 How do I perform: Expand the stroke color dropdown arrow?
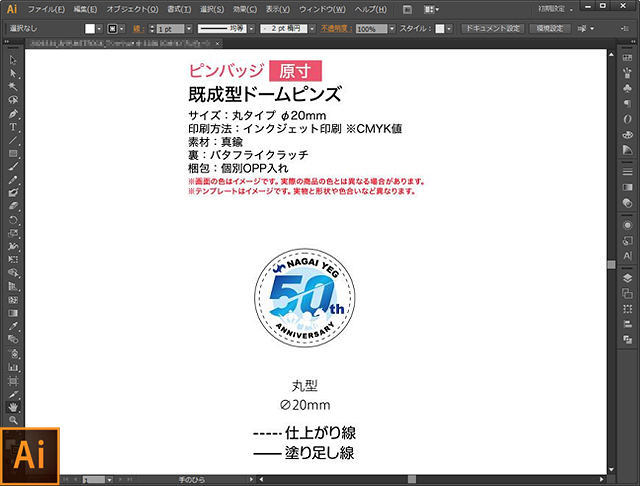coord(122,29)
